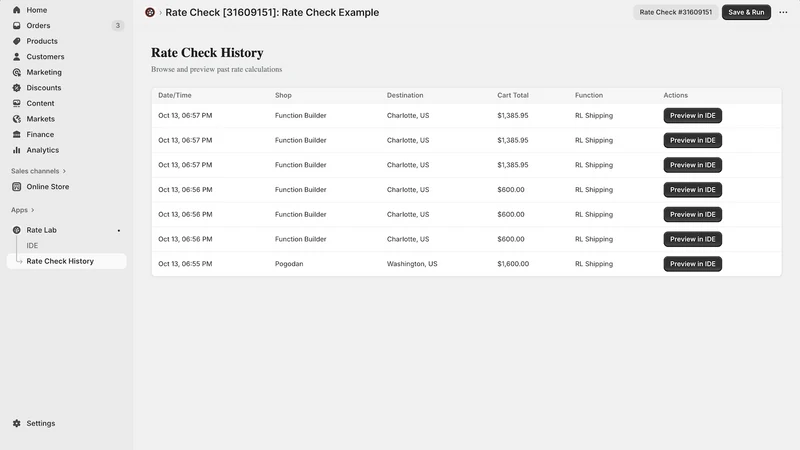The image size is (800, 450).
Task: Click the Pogodan shop cell
Action: pos(289,264)
